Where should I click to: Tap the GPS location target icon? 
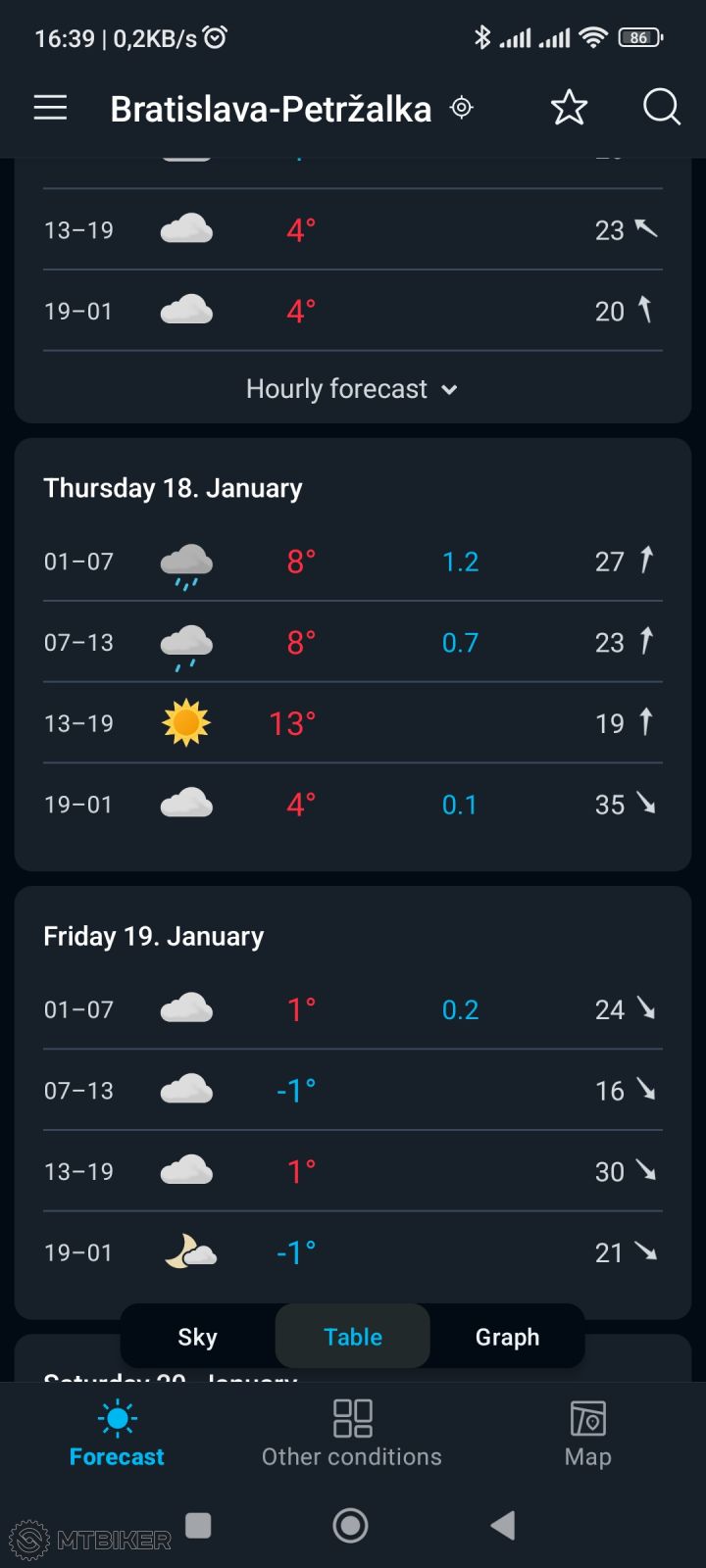tap(462, 108)
